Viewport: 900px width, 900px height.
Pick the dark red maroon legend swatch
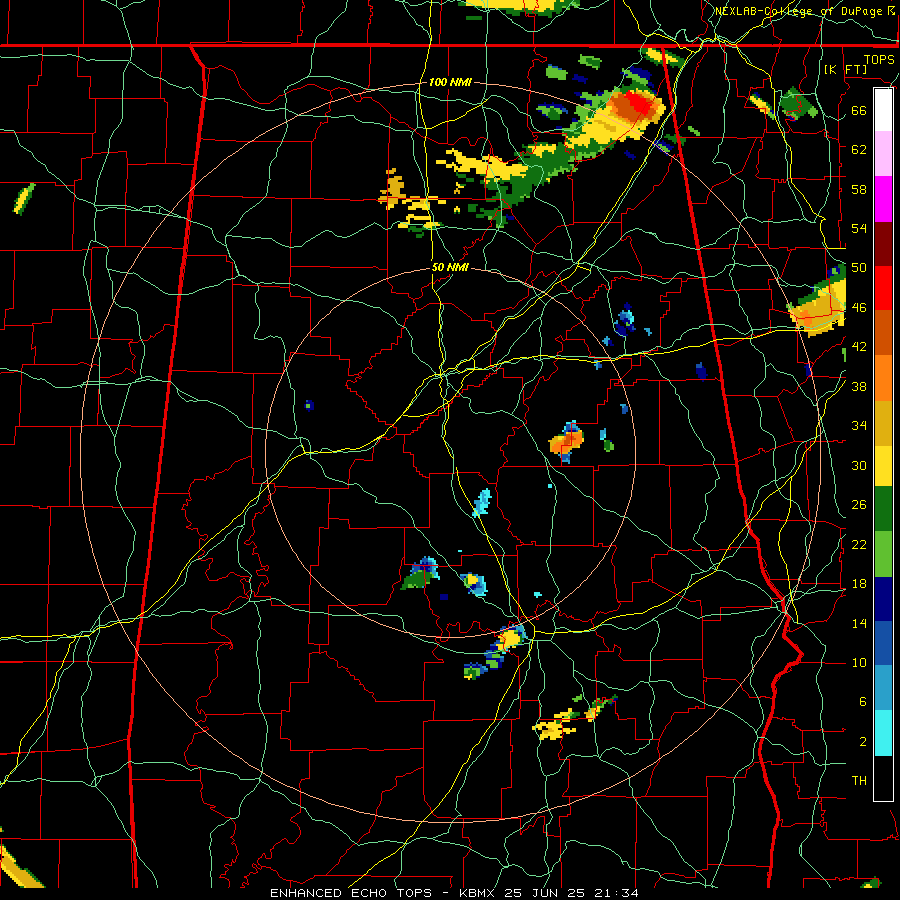click(x=883, y=244)
